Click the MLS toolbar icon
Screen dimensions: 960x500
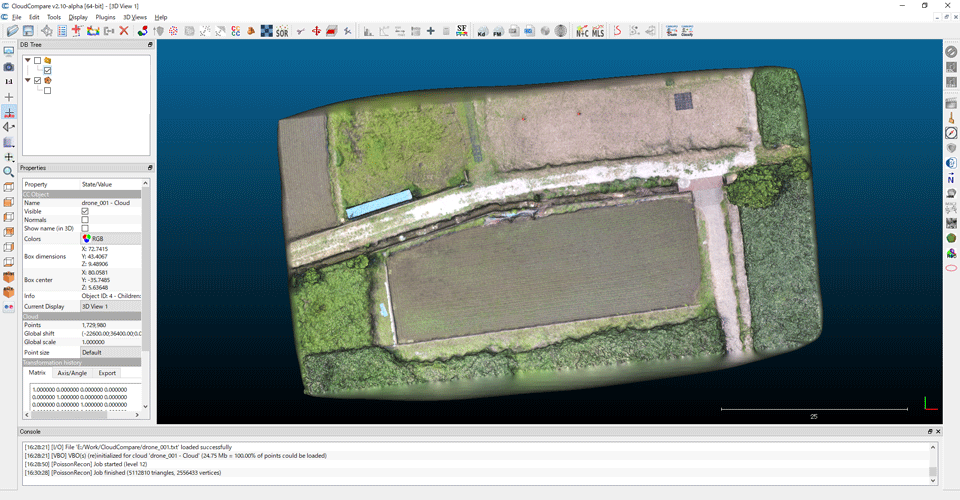[x=598, y=31]
